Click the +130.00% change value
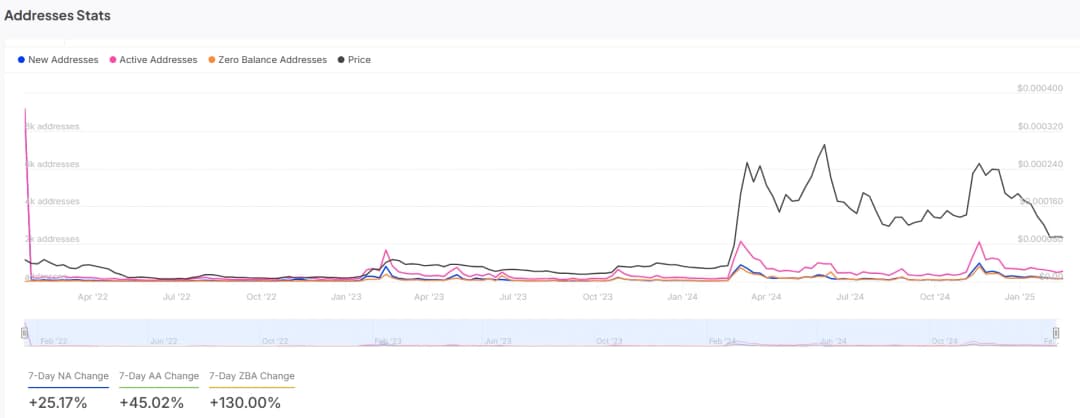Image resolution: width=1080 pixels, height=418 pixels. point(245,403)
